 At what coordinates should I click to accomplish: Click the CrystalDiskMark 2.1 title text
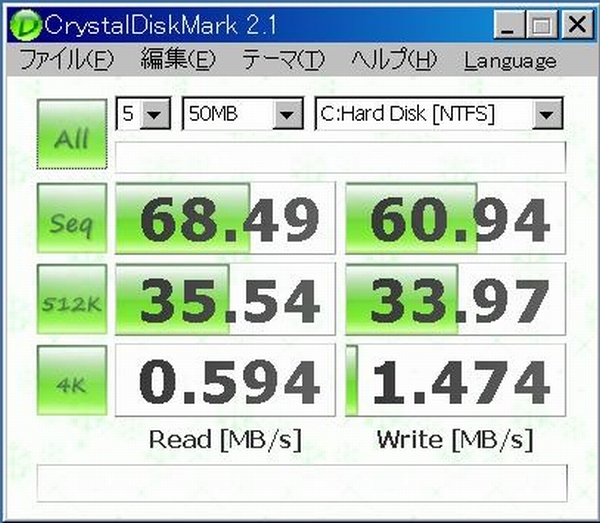[x=160, y=25]
